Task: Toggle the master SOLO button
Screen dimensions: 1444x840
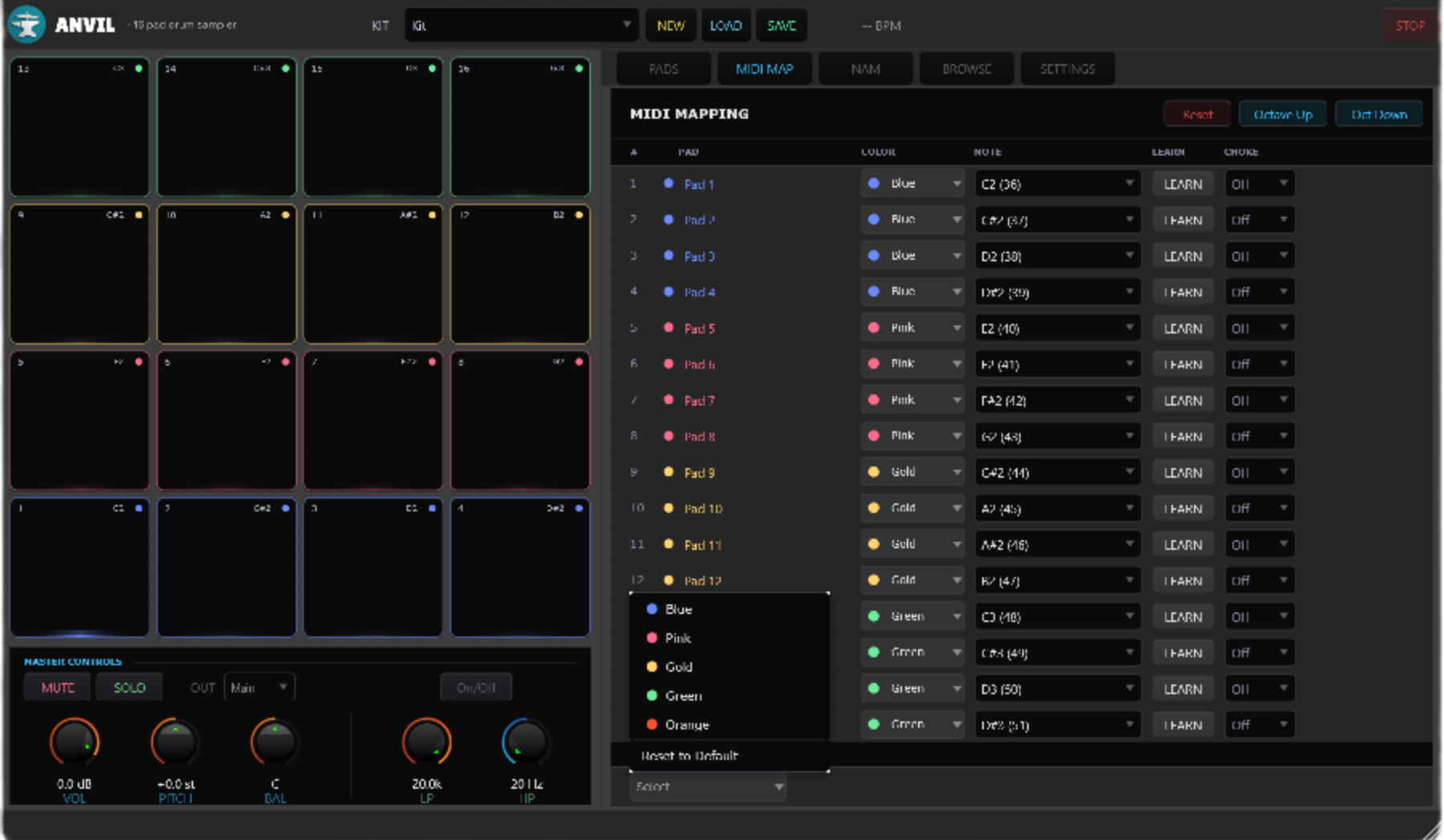Action: coord(129,688)
